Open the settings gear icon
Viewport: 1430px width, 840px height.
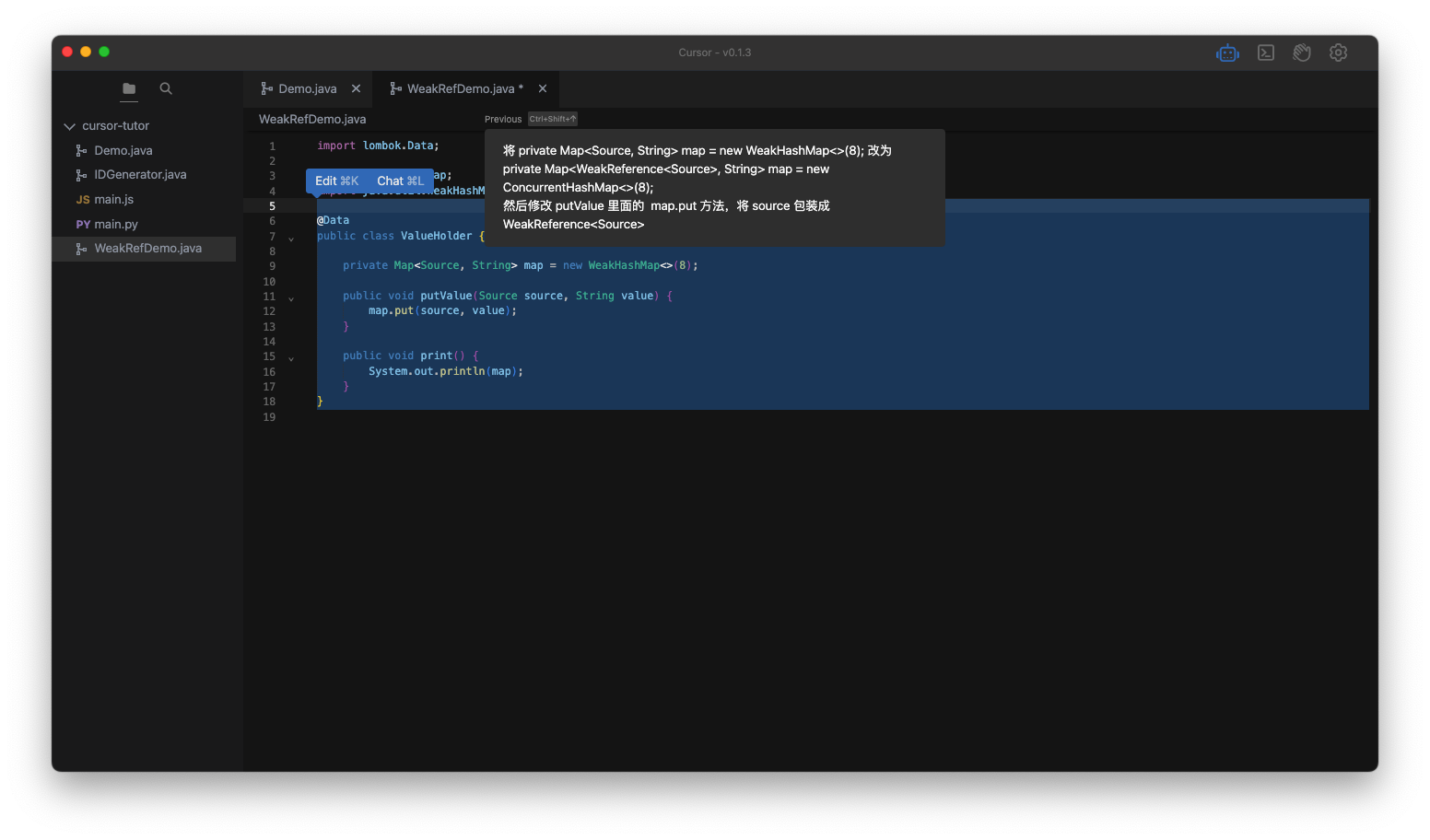[1338, 53]
